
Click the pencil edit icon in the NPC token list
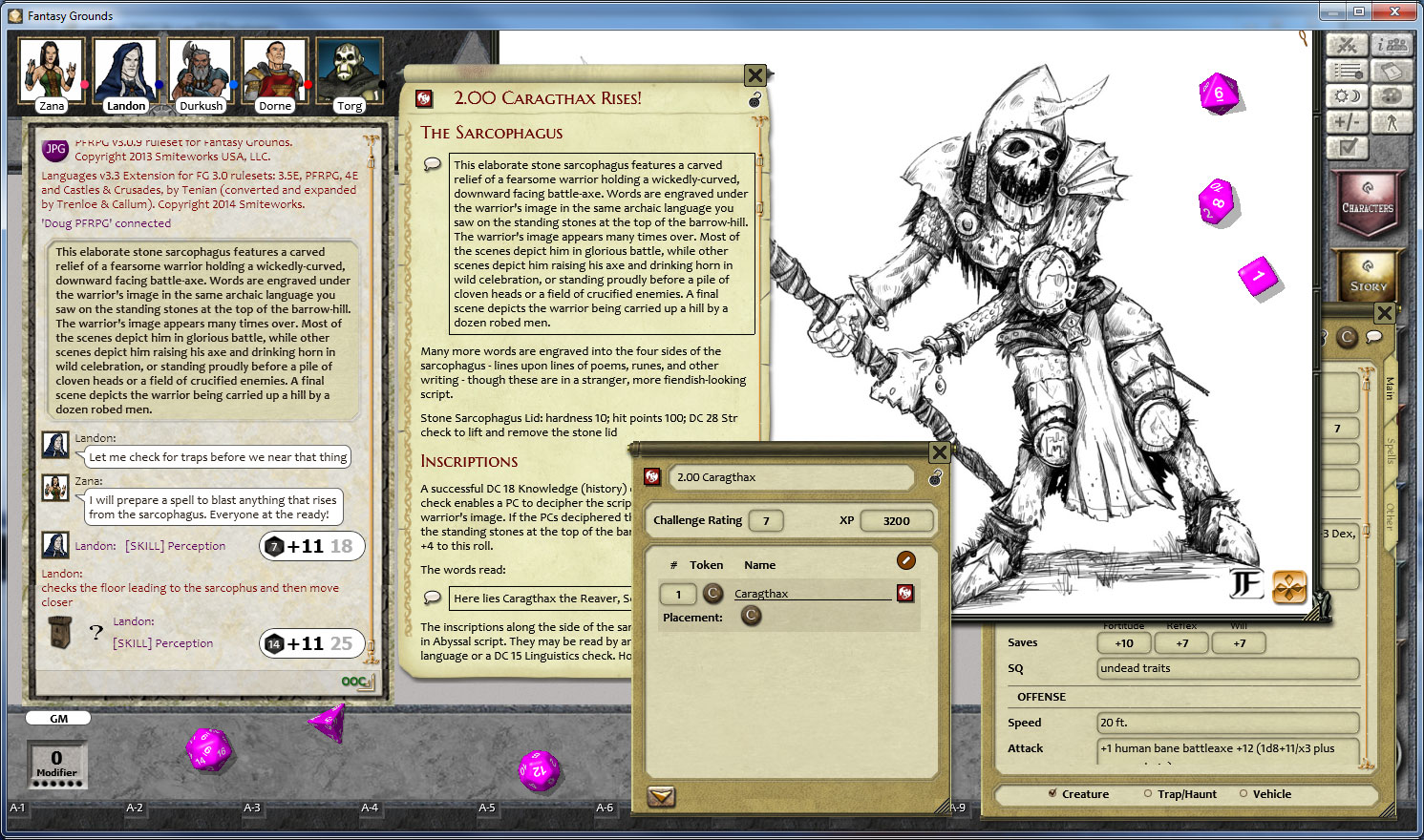click(x=905, y=561)
